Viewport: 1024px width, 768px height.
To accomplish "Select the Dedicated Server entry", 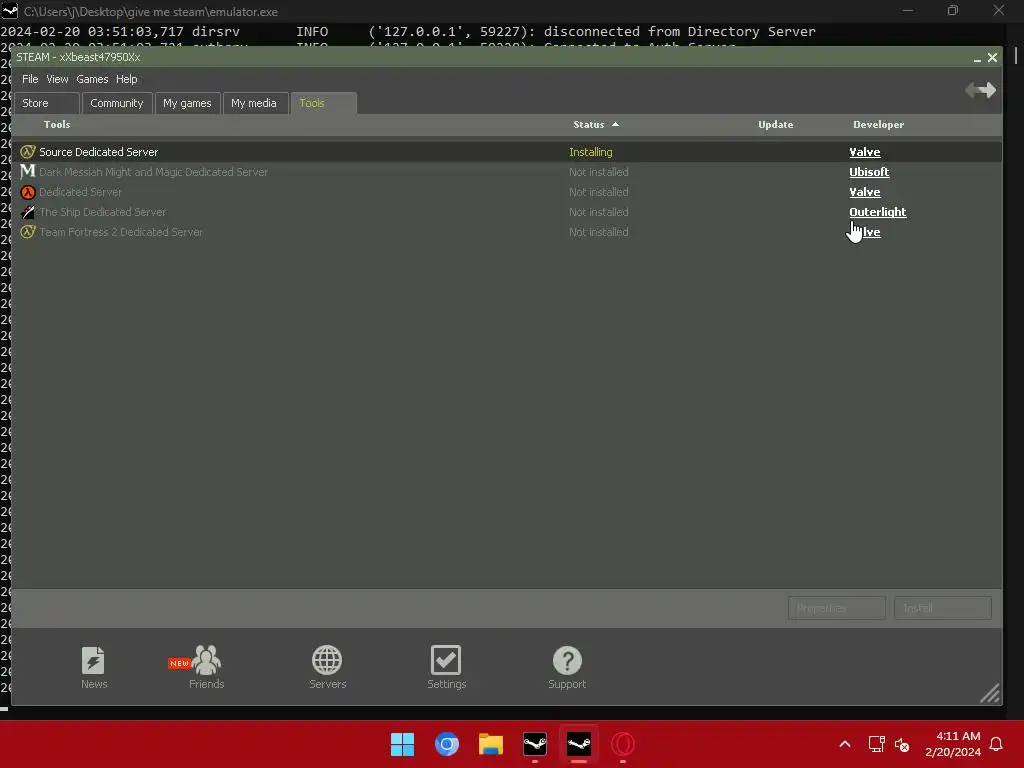I will click(x=507, y=192).
